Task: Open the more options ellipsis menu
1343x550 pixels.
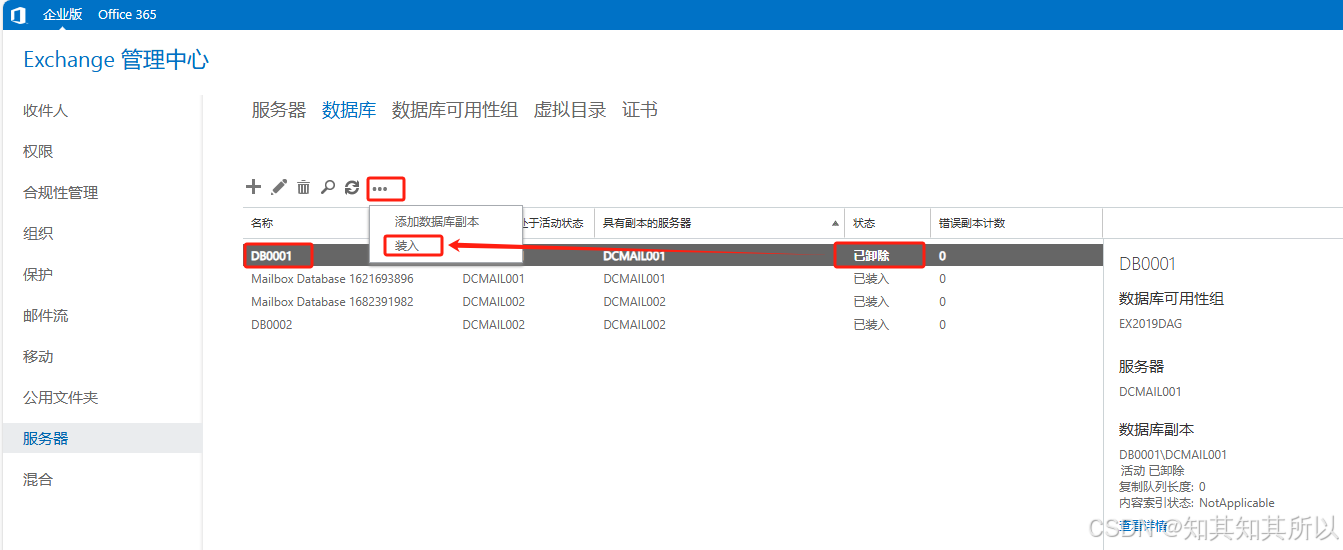Action: (x=380, y=188)
